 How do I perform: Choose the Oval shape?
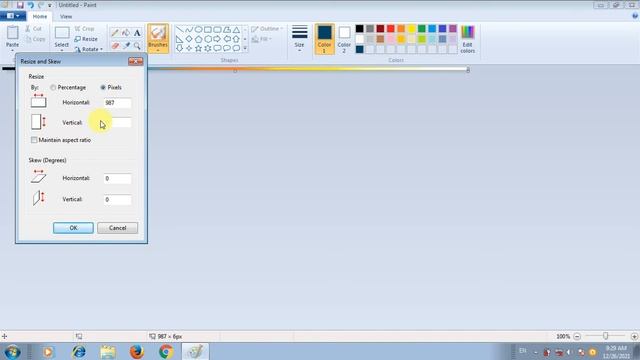tap(198, 30)
